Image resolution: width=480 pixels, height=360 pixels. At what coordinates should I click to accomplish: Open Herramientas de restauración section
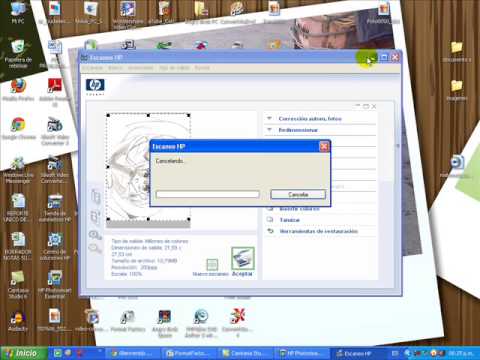coord(318,231)
